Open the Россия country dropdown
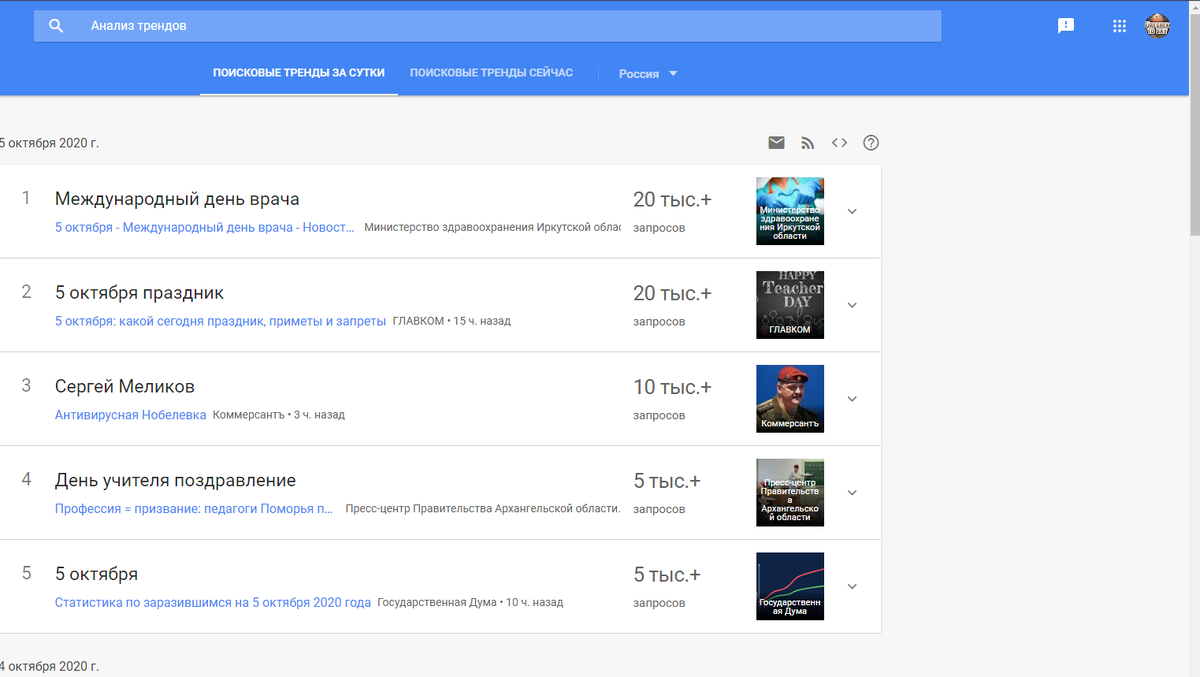 648,74
